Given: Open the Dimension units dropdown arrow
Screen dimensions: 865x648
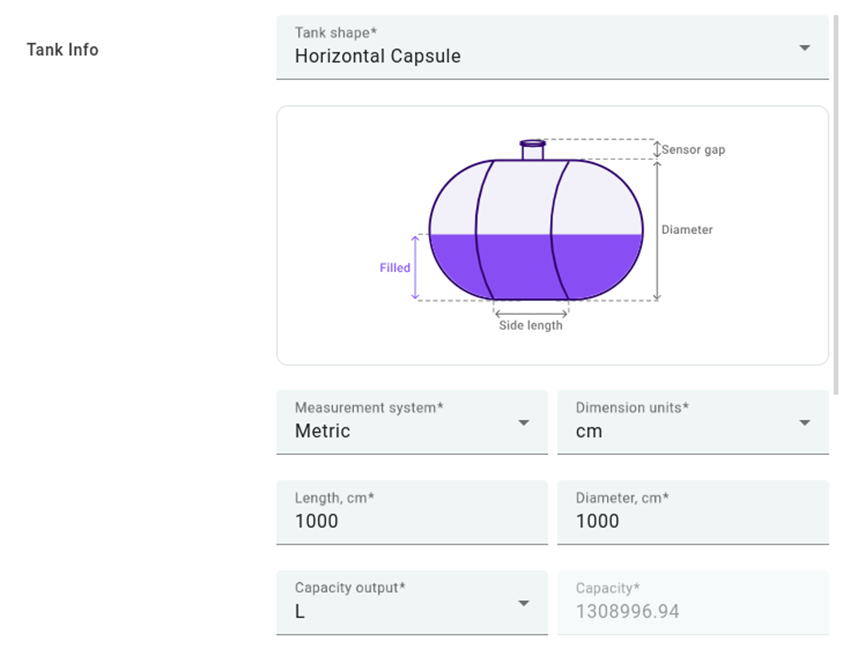Looking at the screenshot, I should click(x=804, y=423).
